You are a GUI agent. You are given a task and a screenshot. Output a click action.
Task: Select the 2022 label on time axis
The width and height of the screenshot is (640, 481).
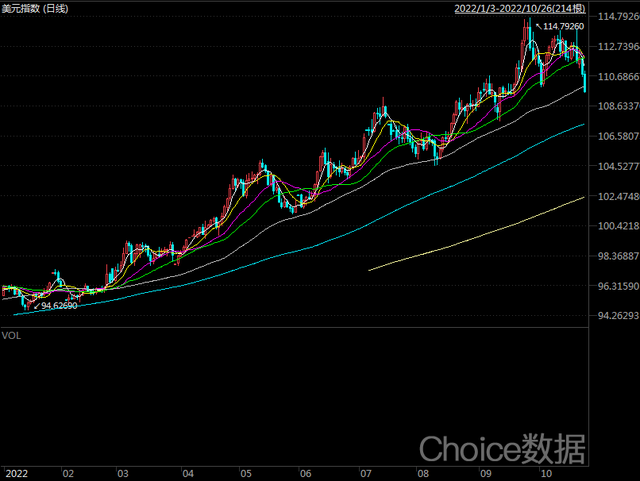point(16,472)
